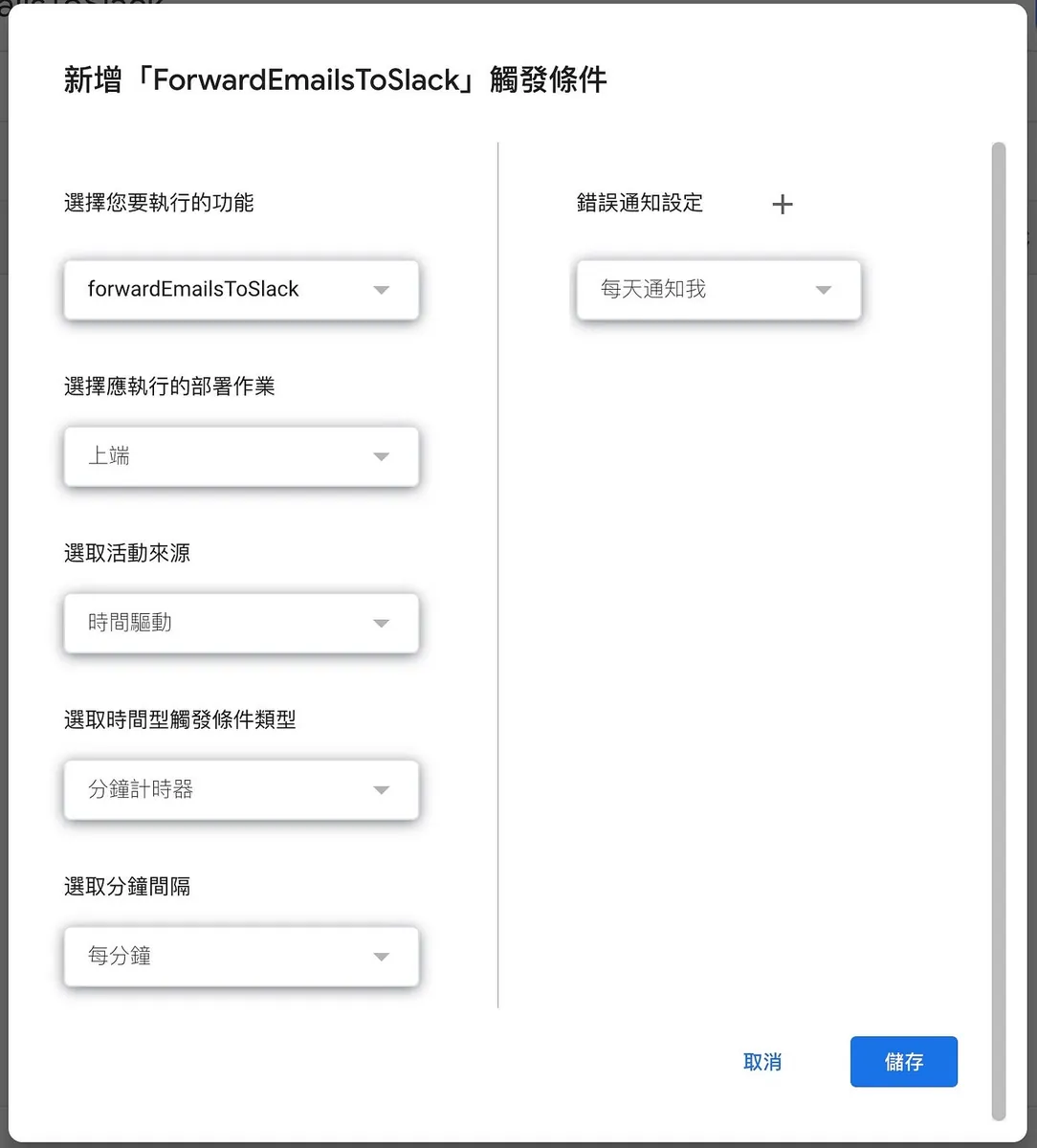
Task: Click the 取消 cancel button
Action: (x=762, y=1062)
